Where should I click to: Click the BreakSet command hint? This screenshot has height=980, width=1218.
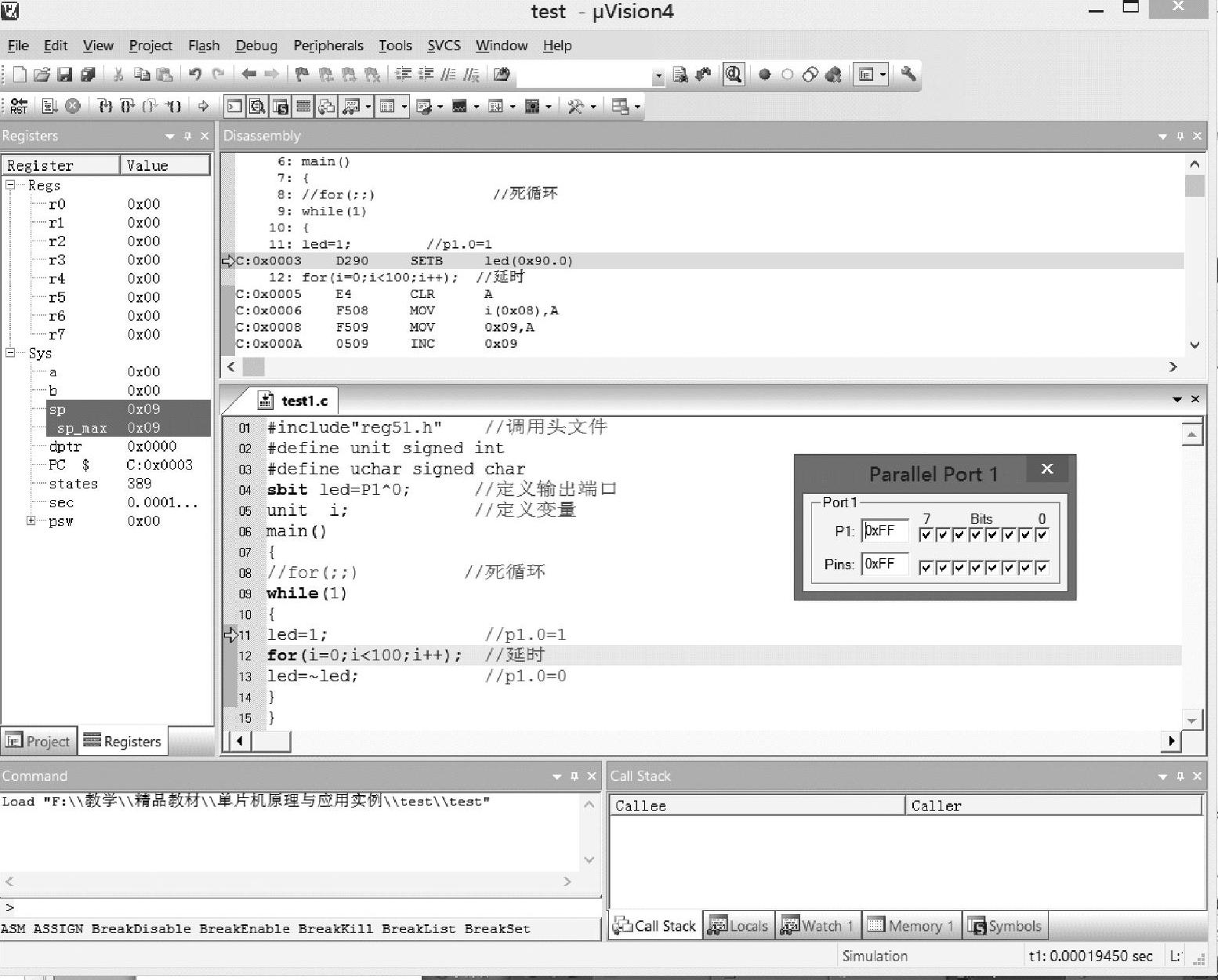[497, 929]
